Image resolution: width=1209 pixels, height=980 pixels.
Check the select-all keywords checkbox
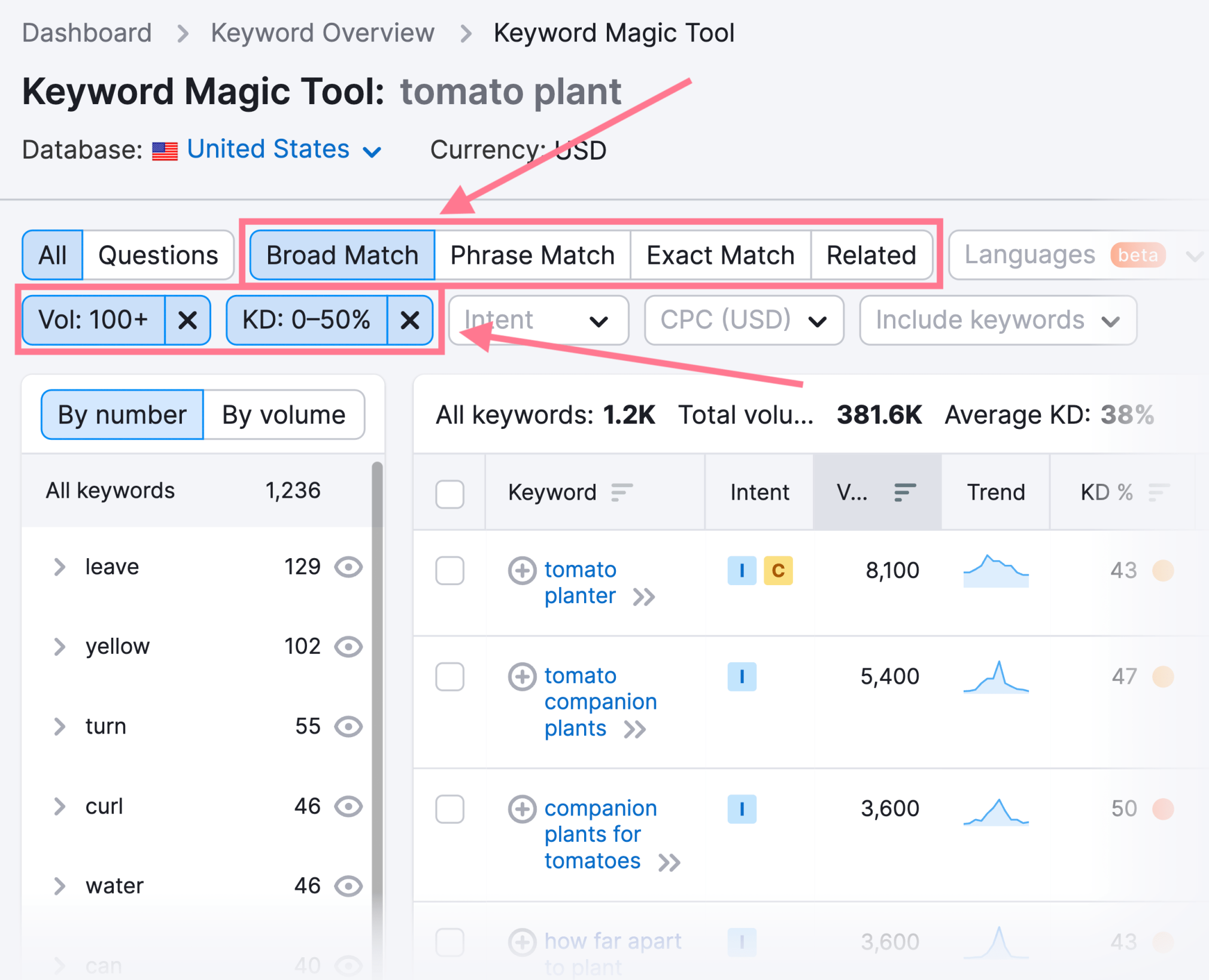450,494
